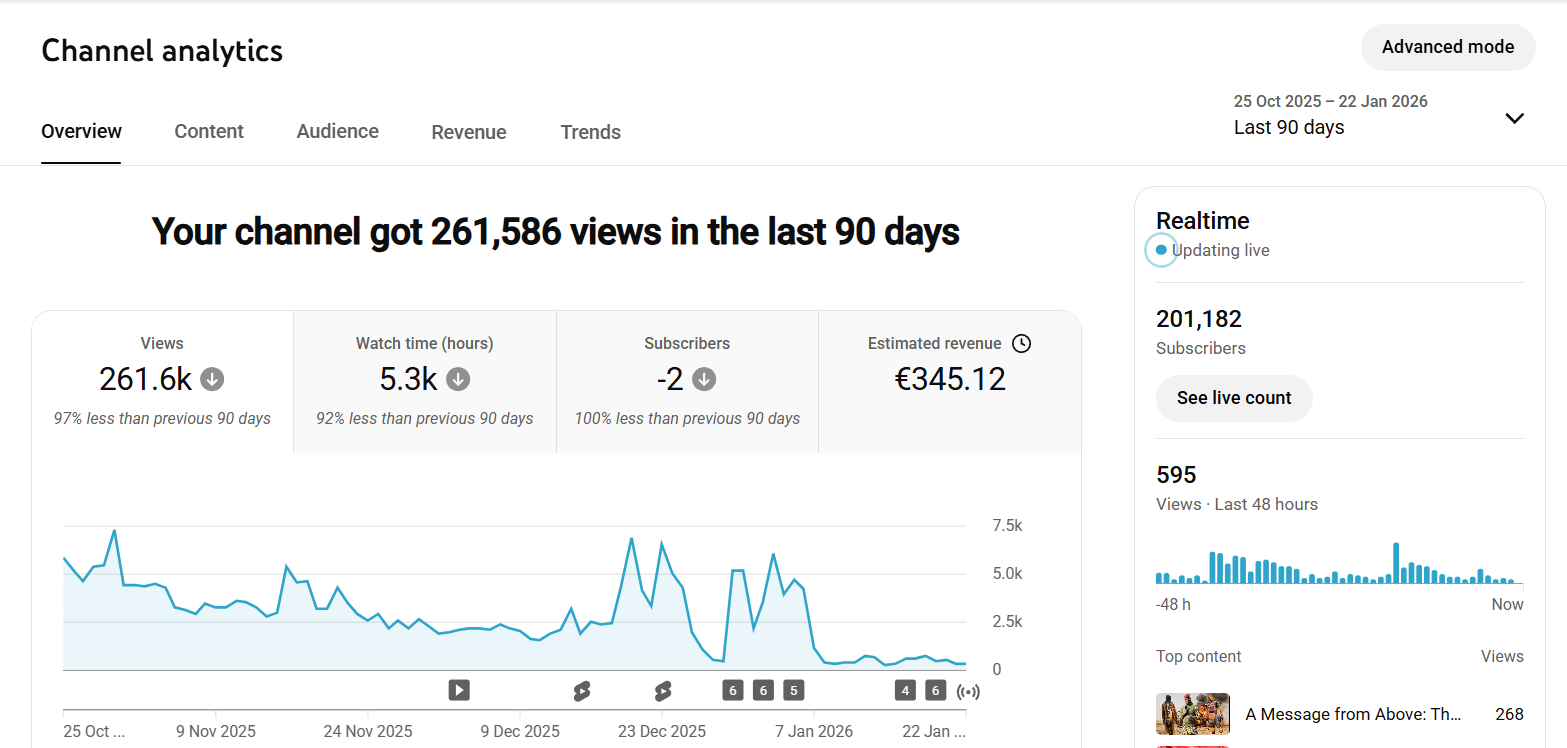Open the A Message from Above video title
Screen dimensions: 1567x748
click(1353, 714)
